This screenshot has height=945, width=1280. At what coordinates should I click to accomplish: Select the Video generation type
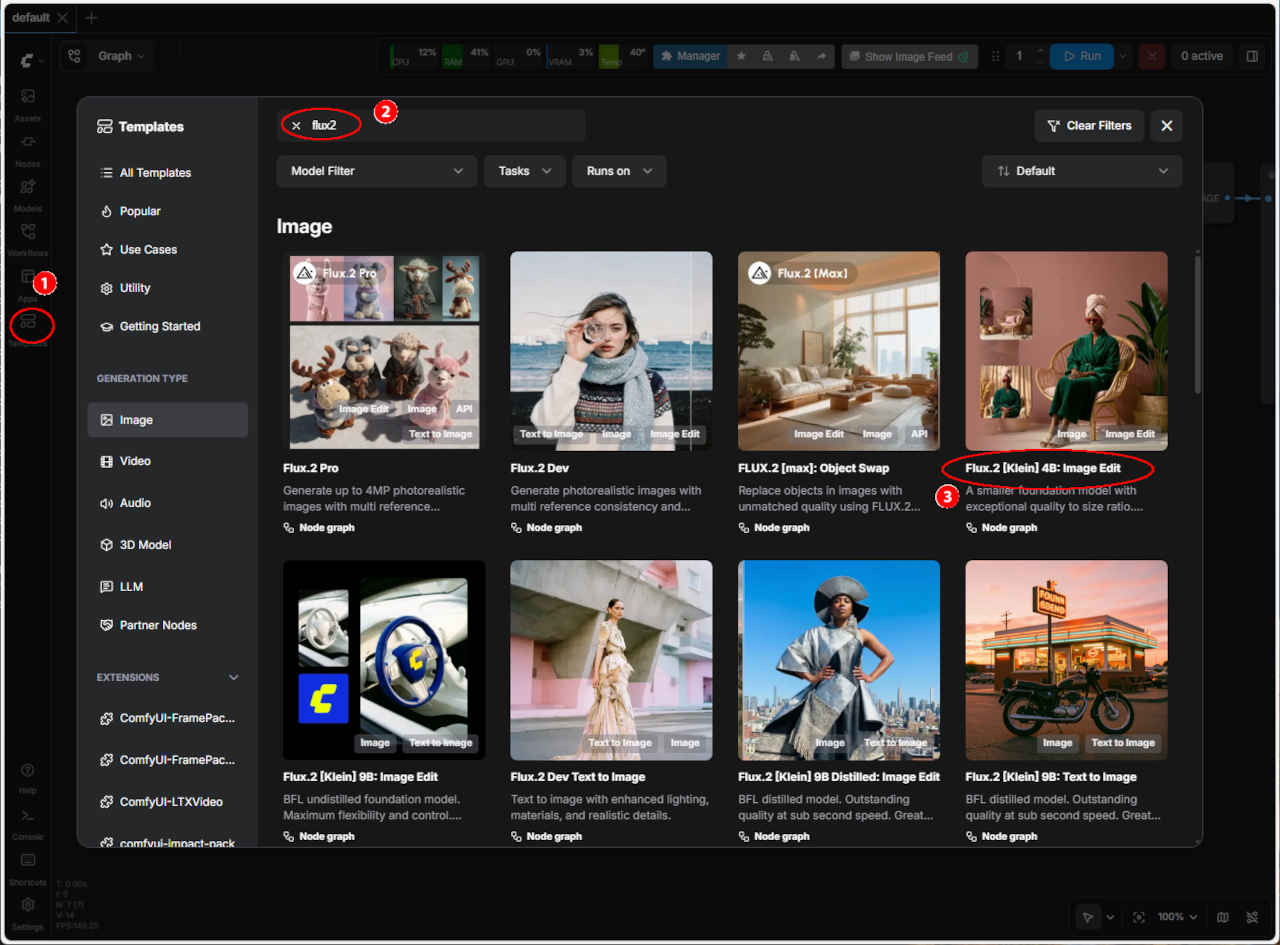135,461
